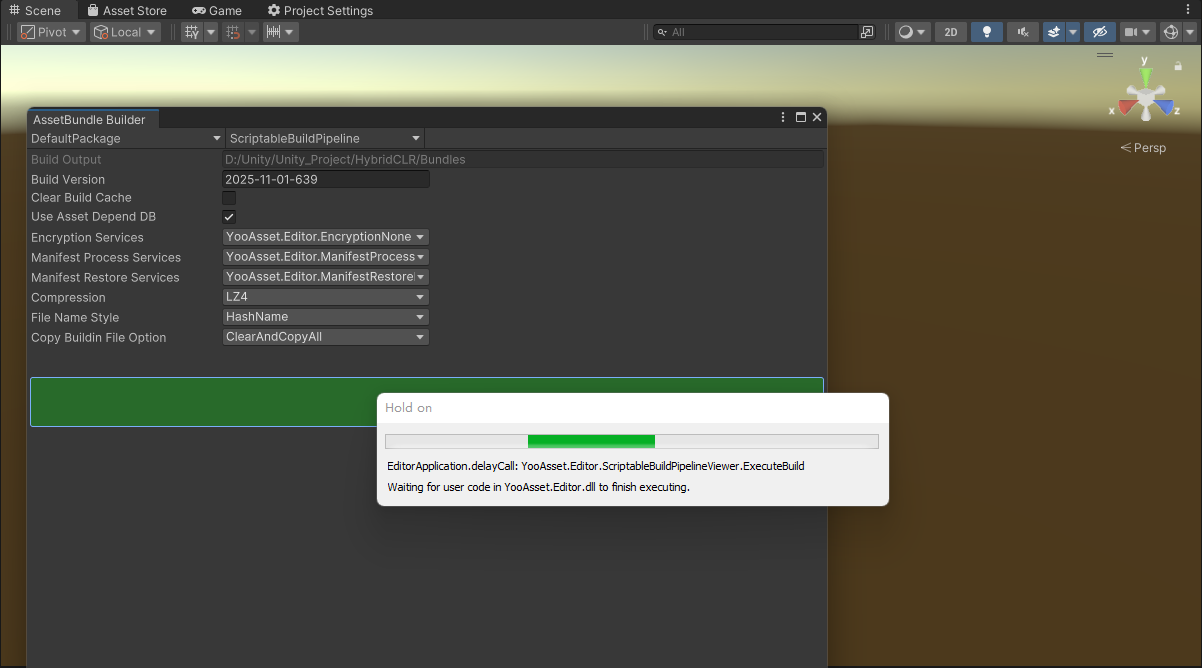Toggle 2D view mode
The width and height of the screenshot is (1202, 668).
(950, 32)
